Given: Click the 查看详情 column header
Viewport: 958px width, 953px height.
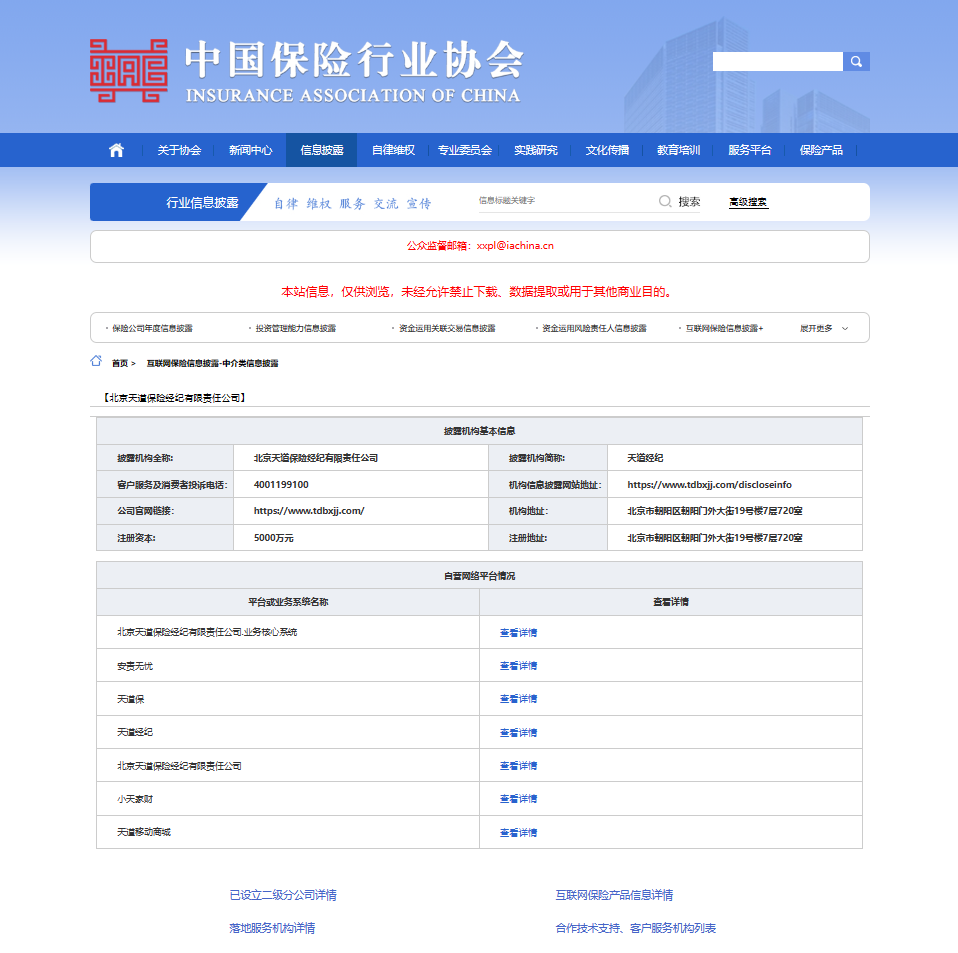Looking at the screenshot, I should coord(671,602).
